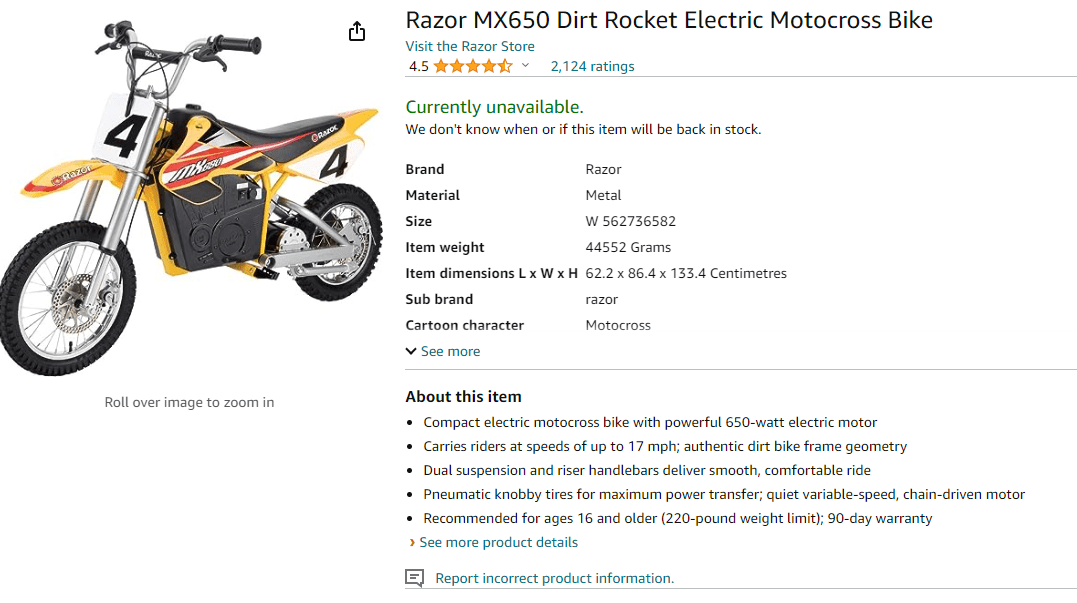Click the Size value 'W 562736582'
Viewport: 1077px width, 603px height.
click(631, 221)
